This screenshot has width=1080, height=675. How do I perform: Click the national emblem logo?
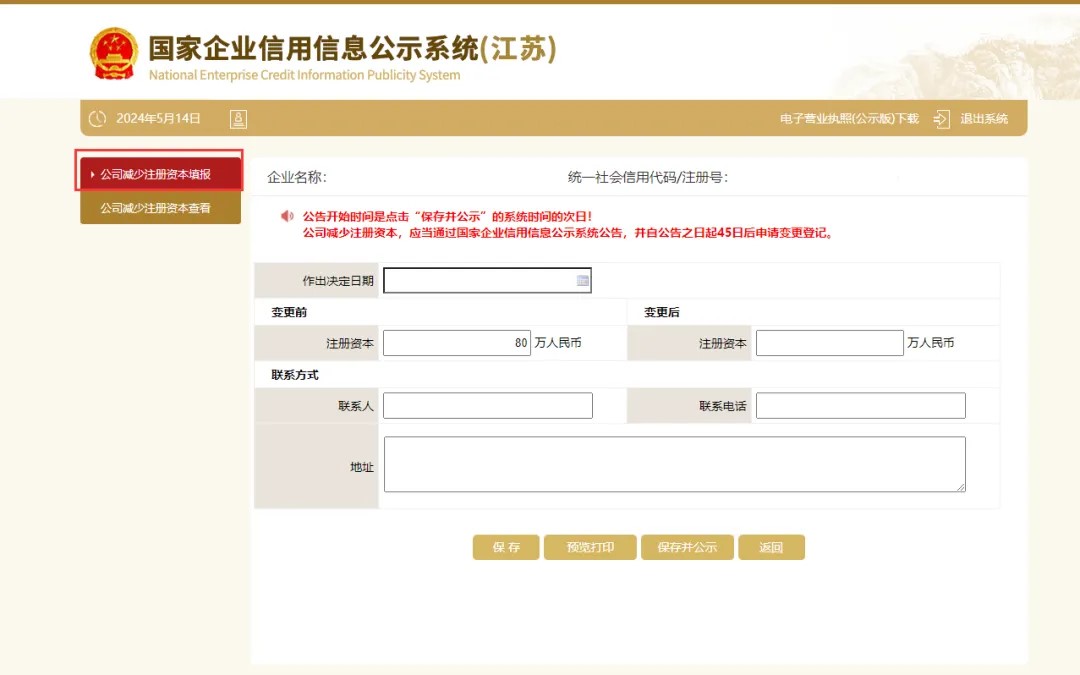point(114,53)
